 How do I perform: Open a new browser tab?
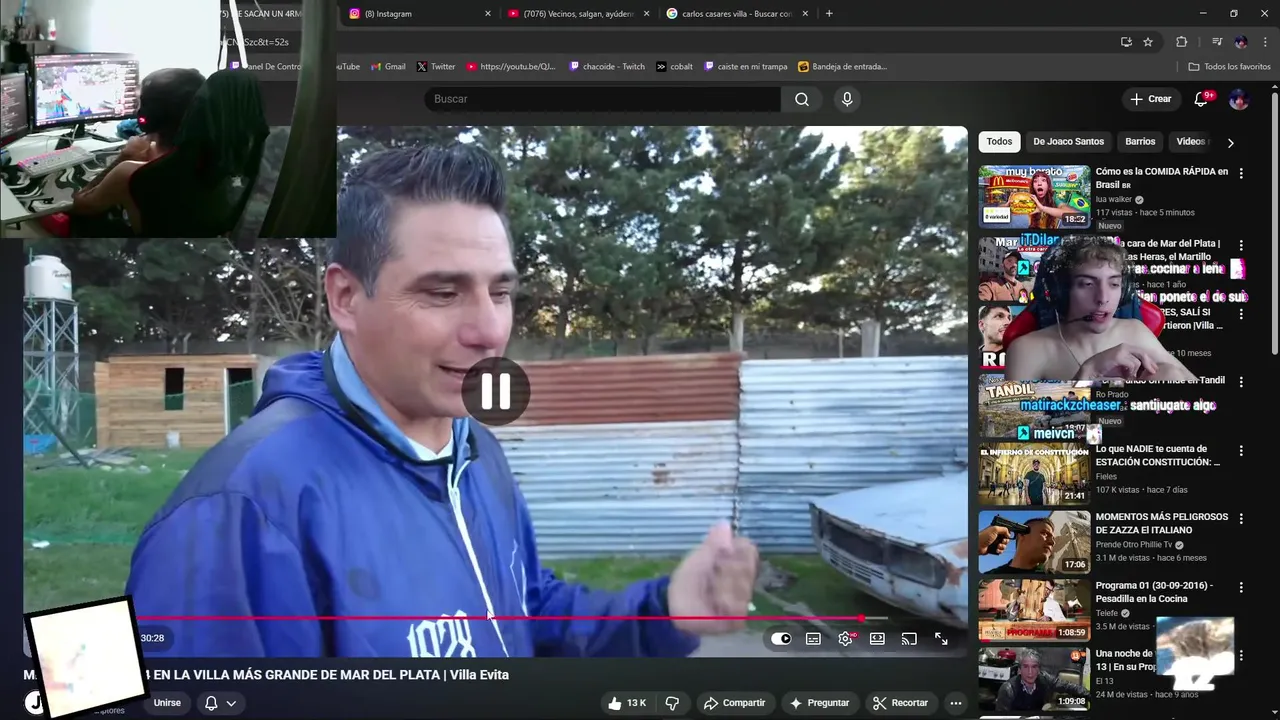(829, 14)
